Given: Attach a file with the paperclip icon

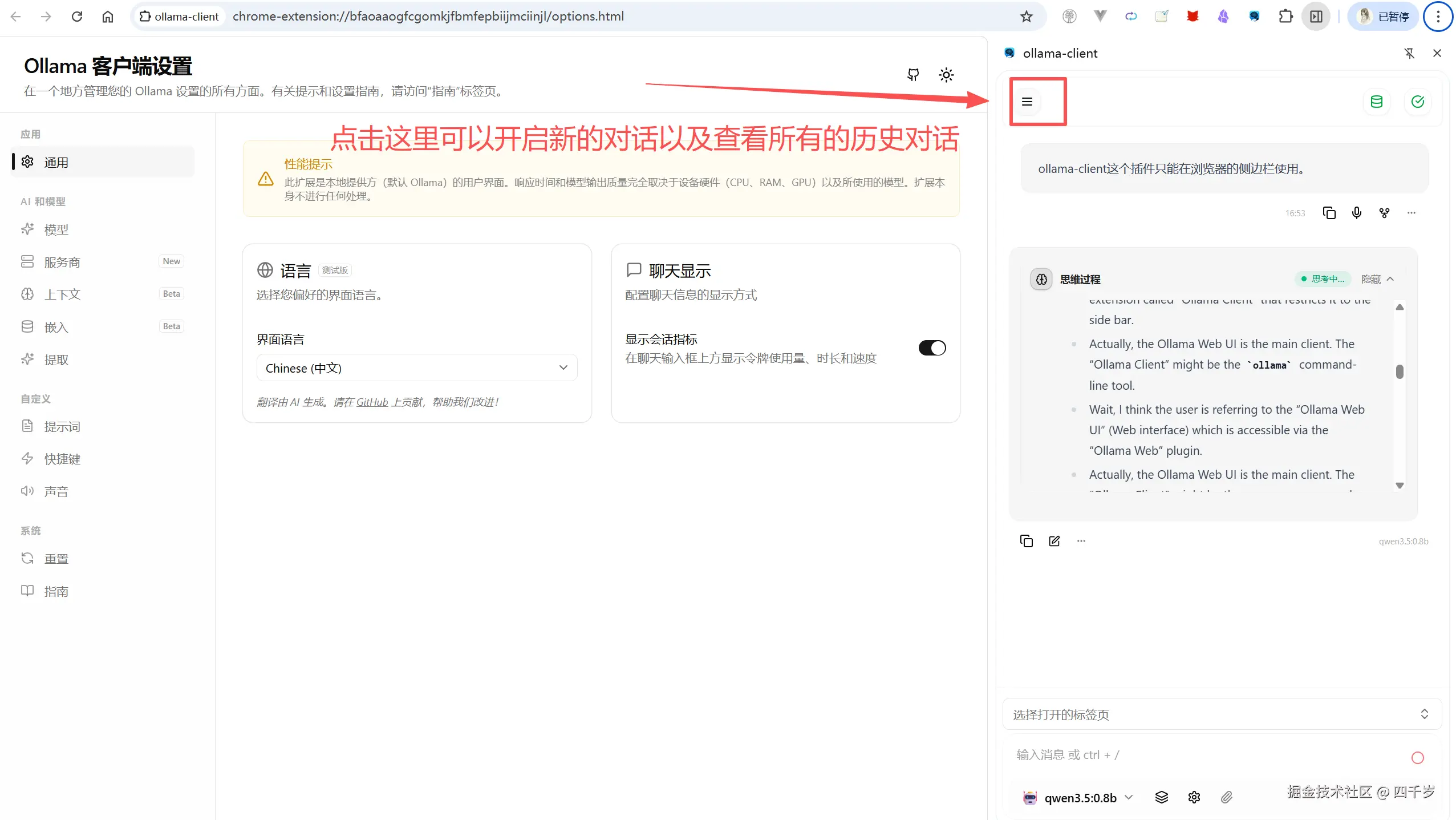Looking at the screenshot, I should 1226,797.
